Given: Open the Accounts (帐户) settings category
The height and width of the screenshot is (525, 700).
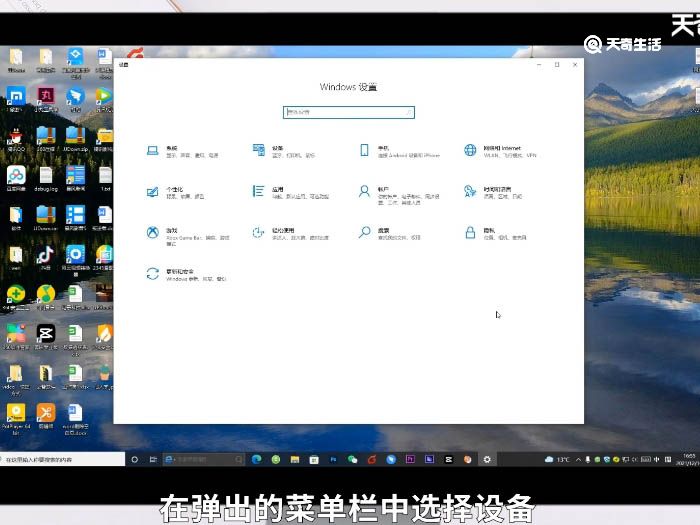Looking at the screenshot, I should click(x=383, y=191).
